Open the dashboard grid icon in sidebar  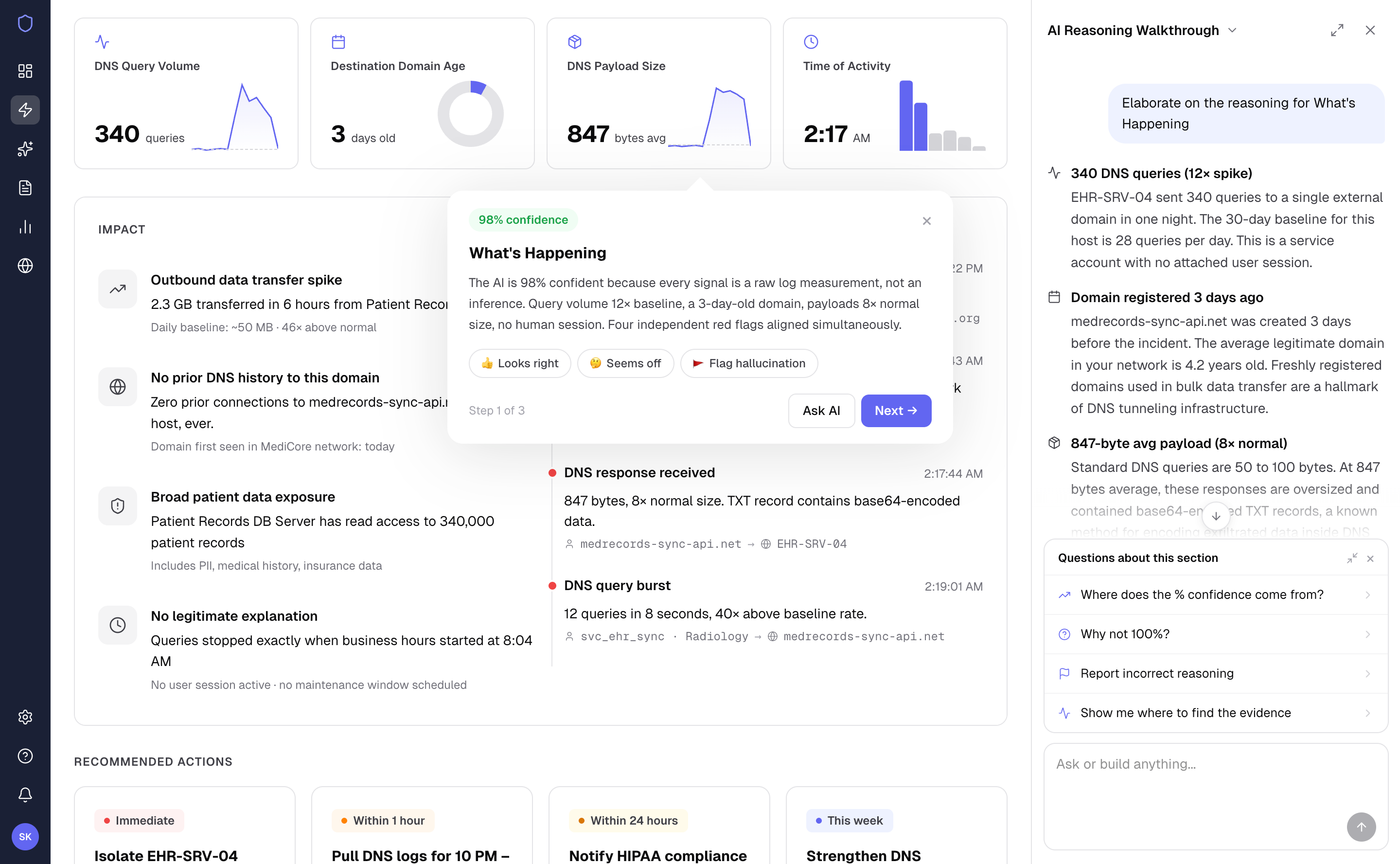pyautogui.click(x=25, y=71)
